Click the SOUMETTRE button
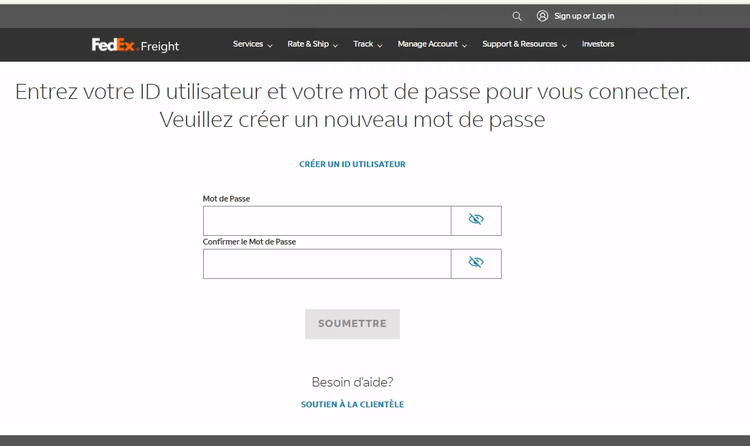The width and height of the screenshot is (750, 446). pos(353,324)
